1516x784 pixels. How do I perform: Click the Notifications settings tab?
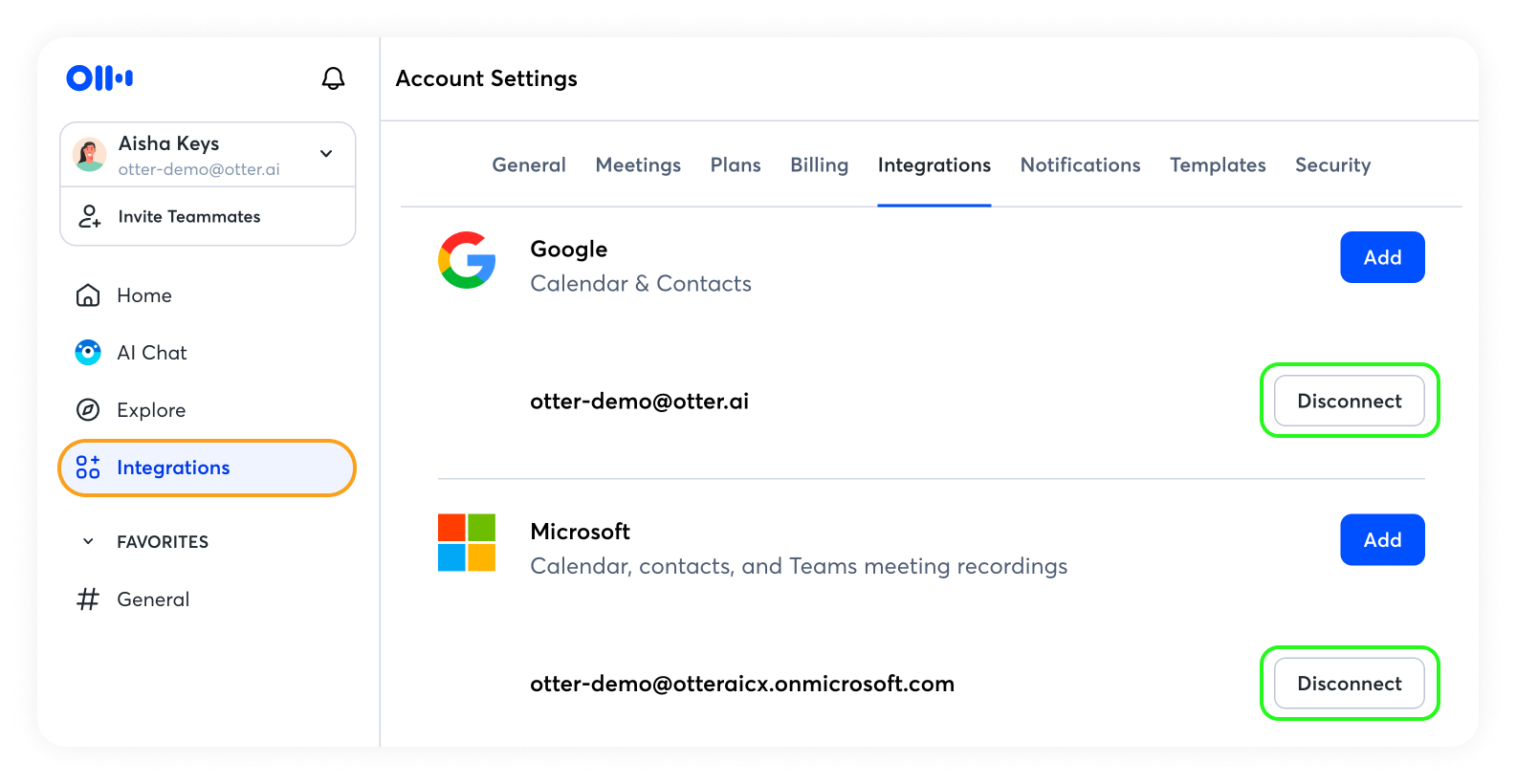[1080, 165]
